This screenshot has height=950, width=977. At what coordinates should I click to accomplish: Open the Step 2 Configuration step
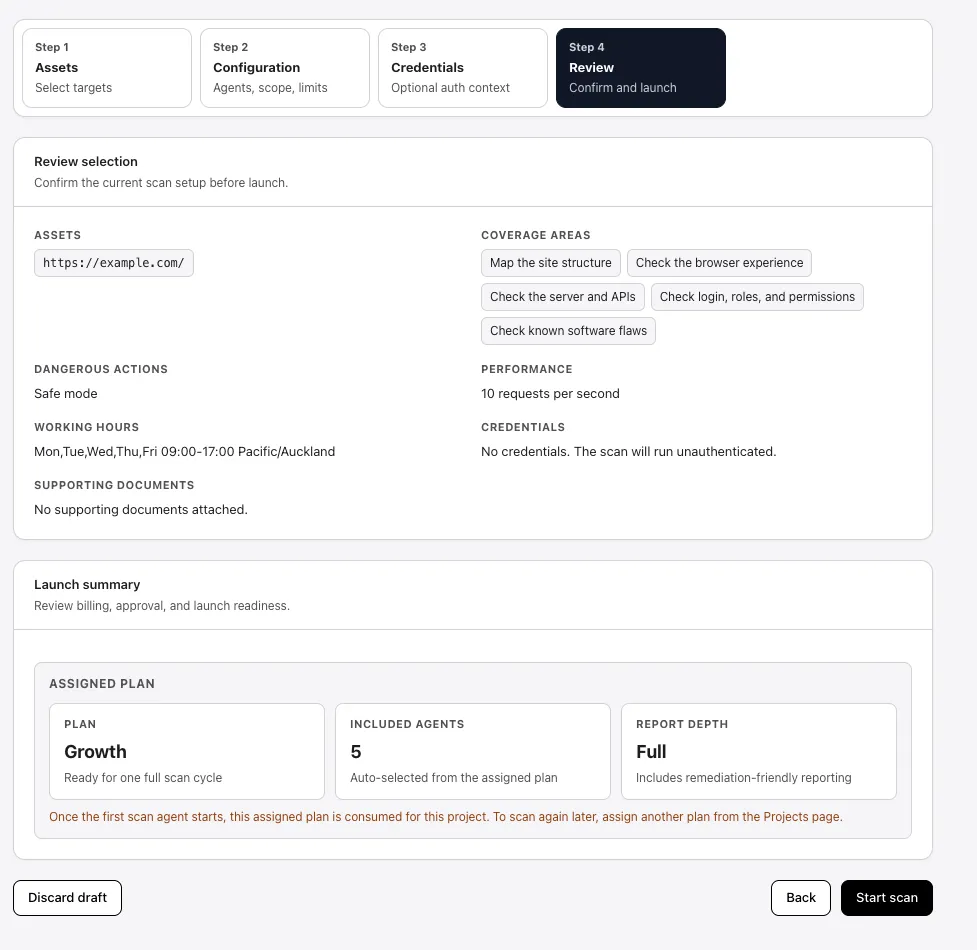284,67
